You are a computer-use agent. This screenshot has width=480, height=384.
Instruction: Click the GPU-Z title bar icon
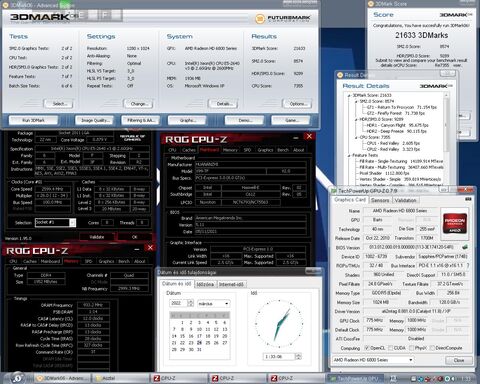pos(334,191)
